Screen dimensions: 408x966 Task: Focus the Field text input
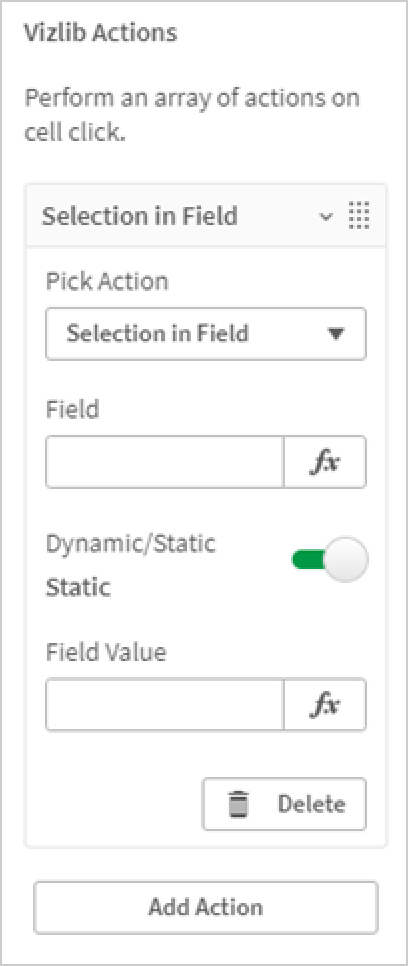165,462
